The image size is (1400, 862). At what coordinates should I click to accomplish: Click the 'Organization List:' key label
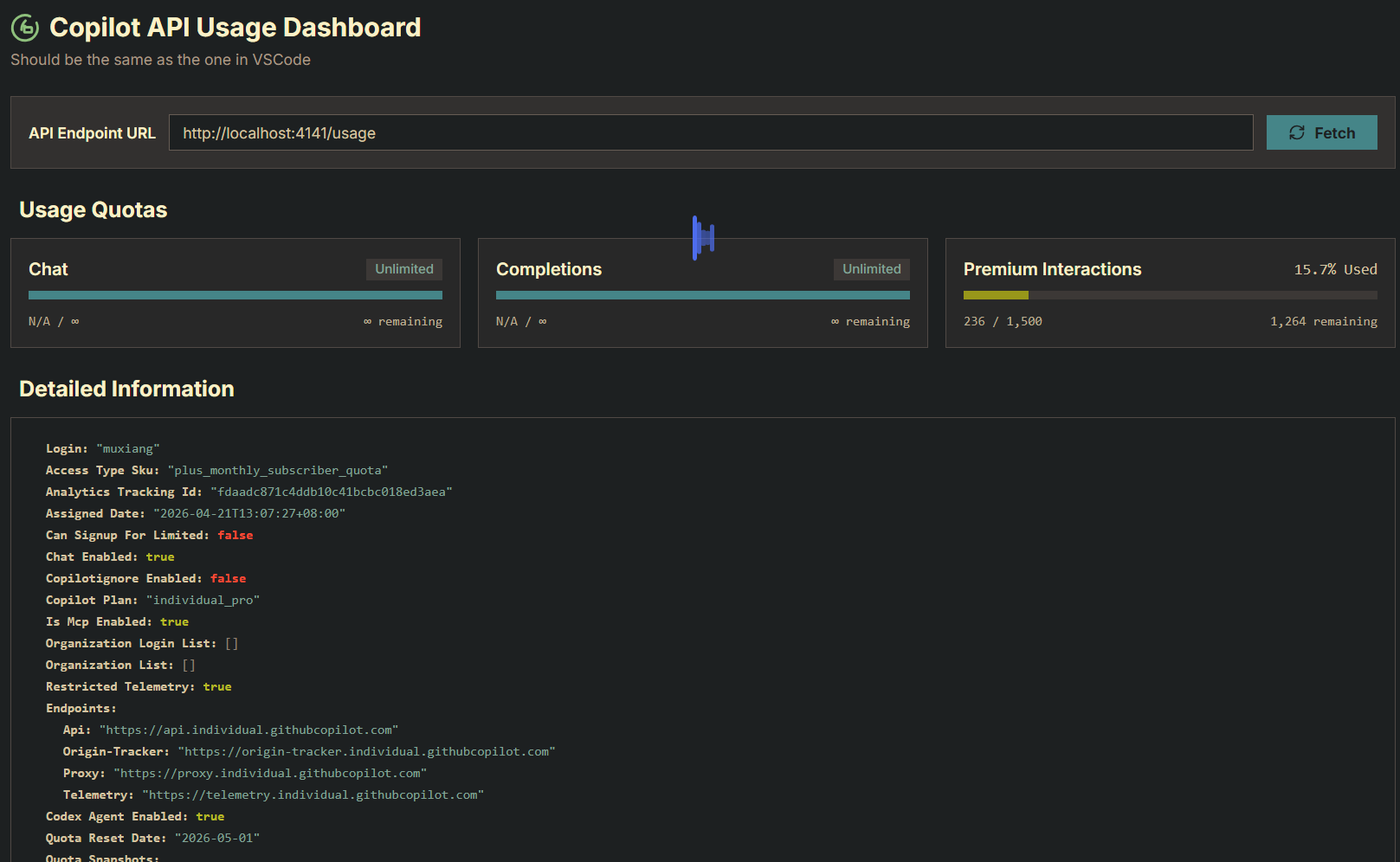click(x=110, y=665)
